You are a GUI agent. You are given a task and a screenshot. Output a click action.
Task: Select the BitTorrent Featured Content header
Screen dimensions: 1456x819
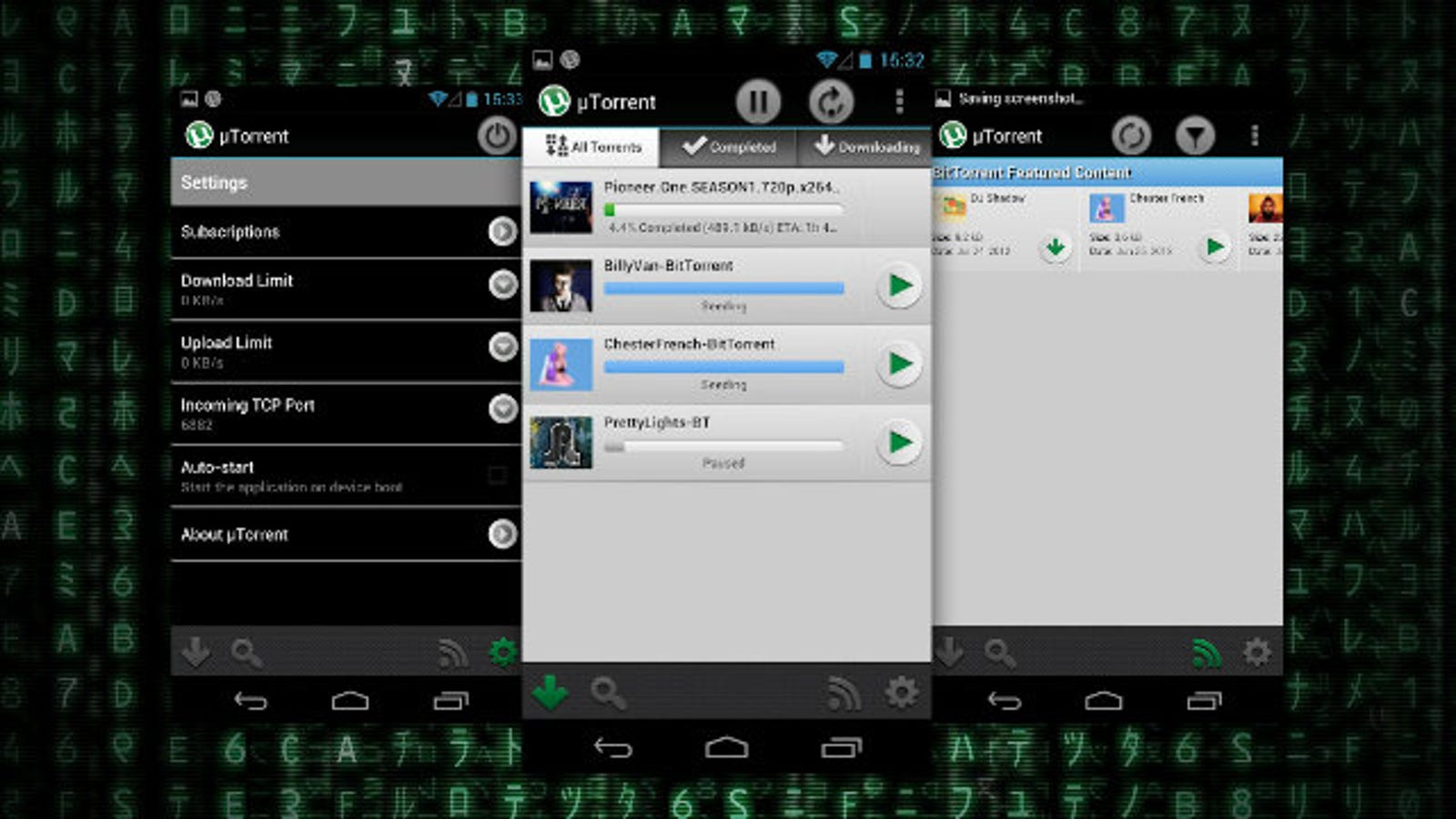[x=1107, y=172]
